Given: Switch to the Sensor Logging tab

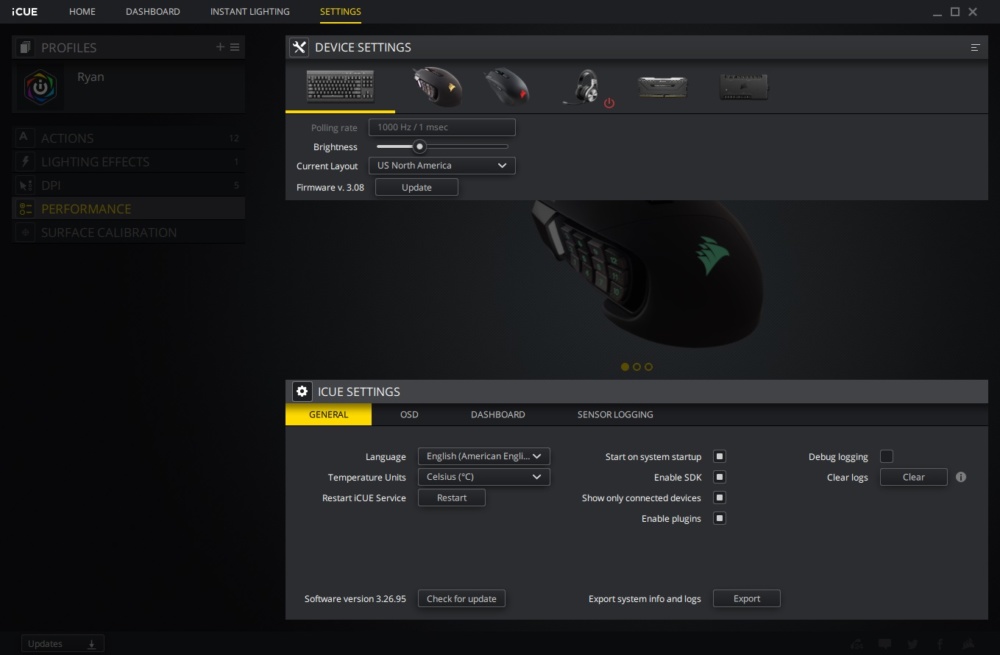Looking at the screenshot, I should tap(615, 415).
